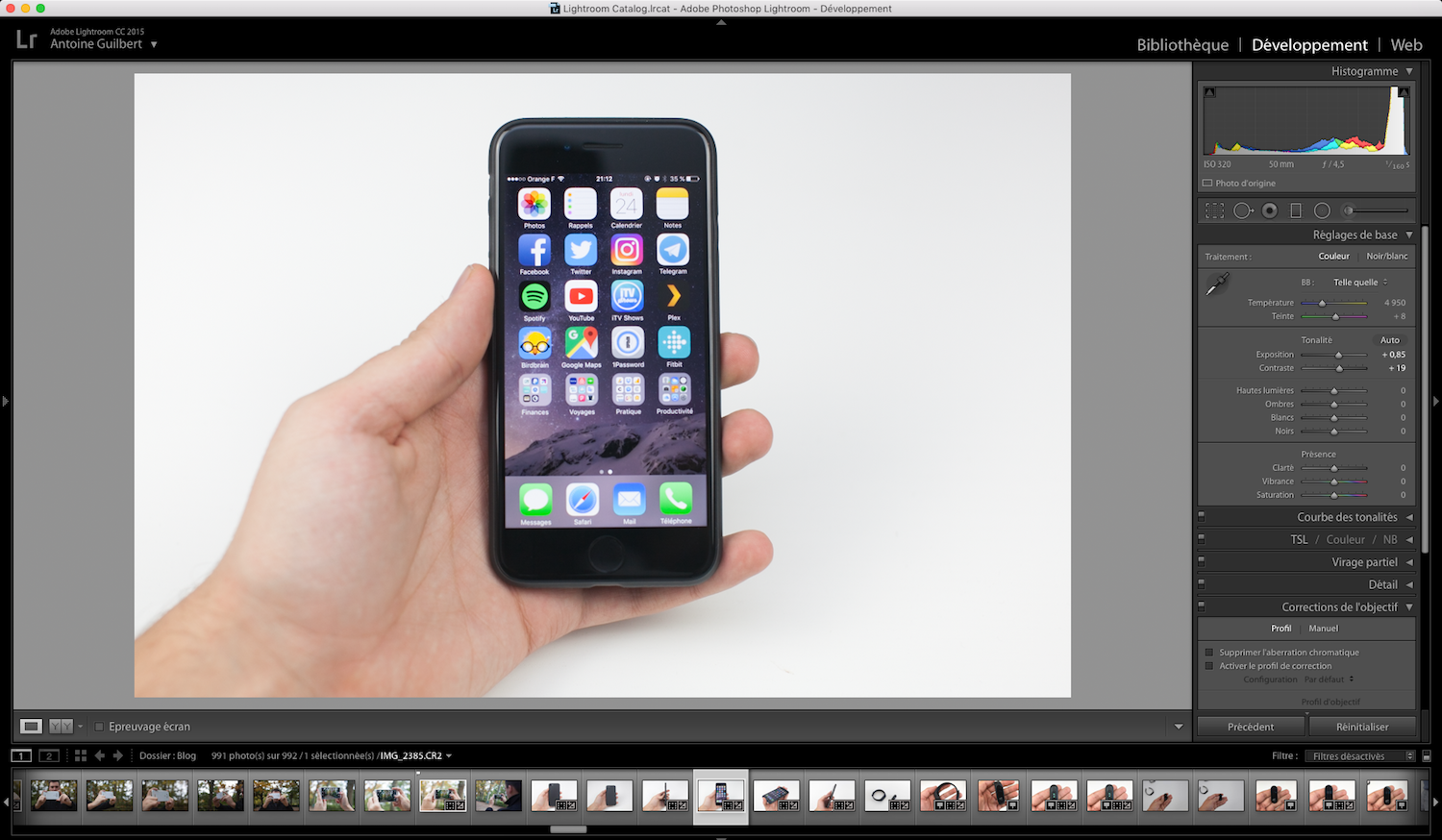1442x840 pixels.
Task: Switch to before/after Y|Y view
Action: click(x=61, y=727)
